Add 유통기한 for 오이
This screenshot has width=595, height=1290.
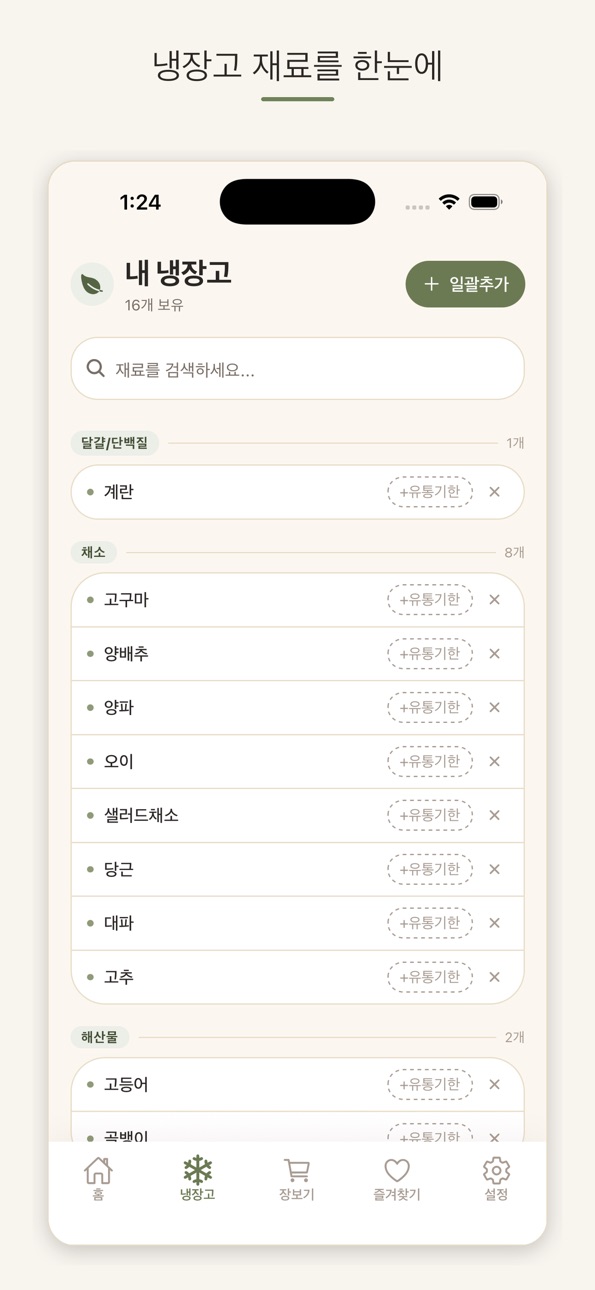[430, 762]
